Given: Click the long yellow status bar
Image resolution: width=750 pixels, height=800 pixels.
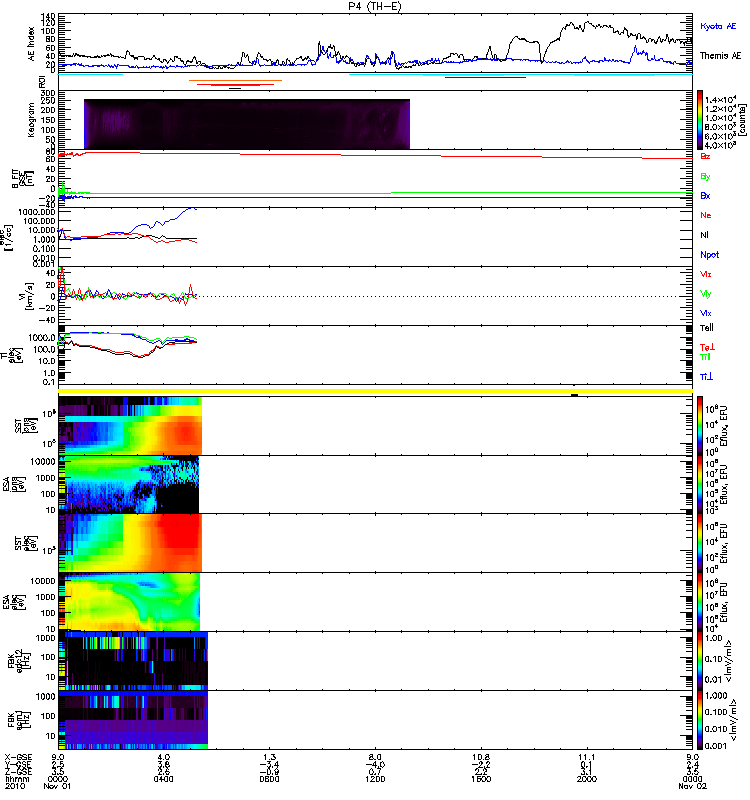Looking at the screenshot, I should [376, 391].
